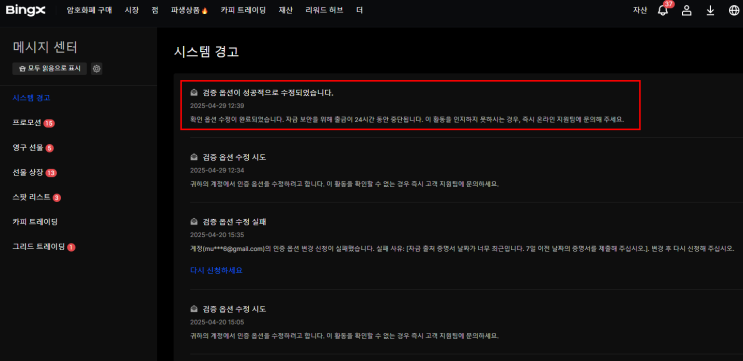Open 카피 트레이딩 in top navigation
This screenshot has height=361, width=743.
click(x=243, y=10)
